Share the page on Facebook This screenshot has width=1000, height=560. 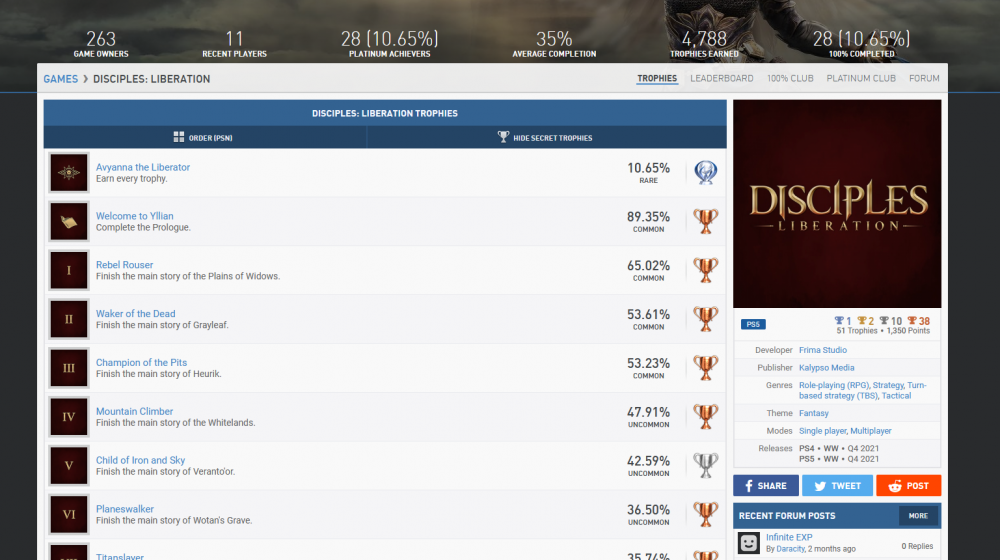tap(765, 486)
